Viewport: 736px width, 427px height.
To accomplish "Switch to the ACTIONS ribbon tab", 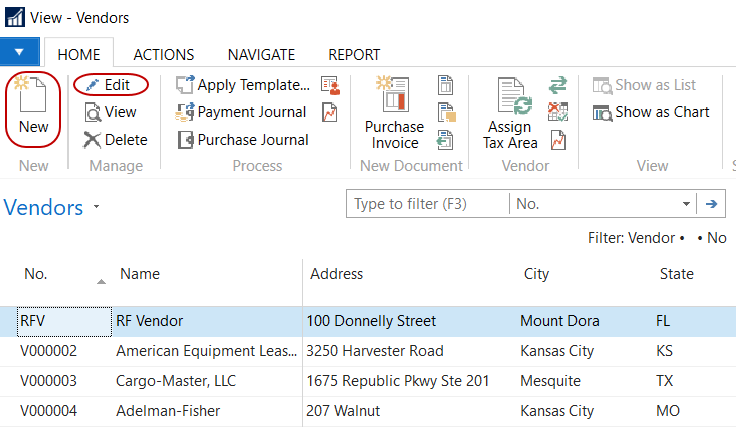I will coord(163,55).
